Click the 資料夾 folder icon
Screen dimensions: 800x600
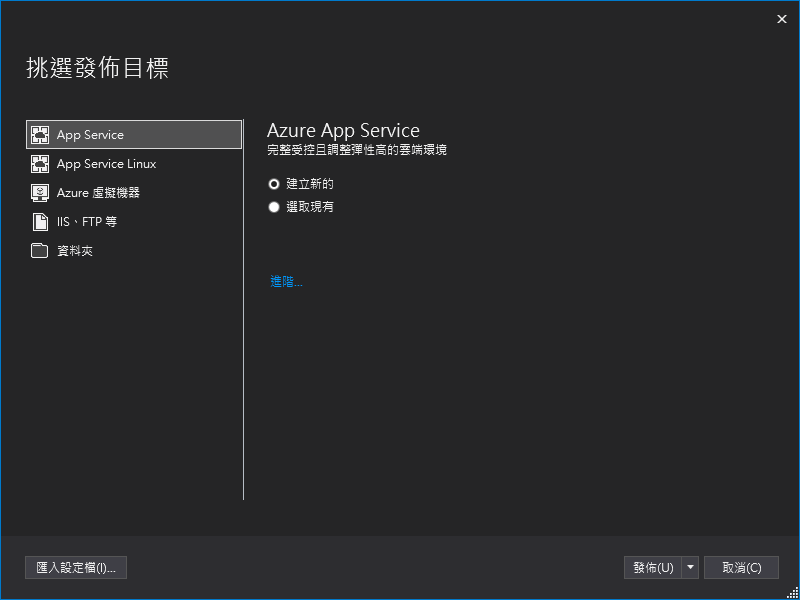coord(40,251)
